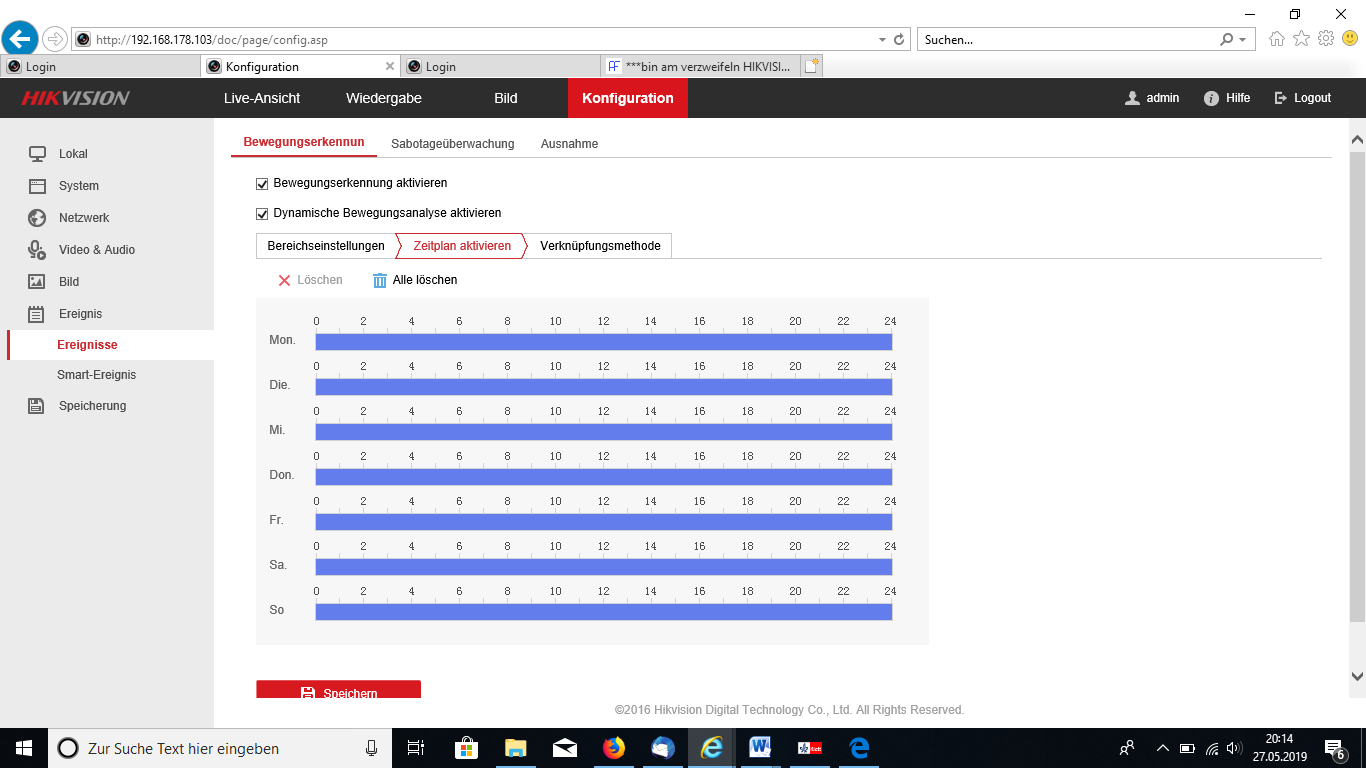
Task: Select Smart-Ereignis in the sidebar
Action: coord(96,375)
